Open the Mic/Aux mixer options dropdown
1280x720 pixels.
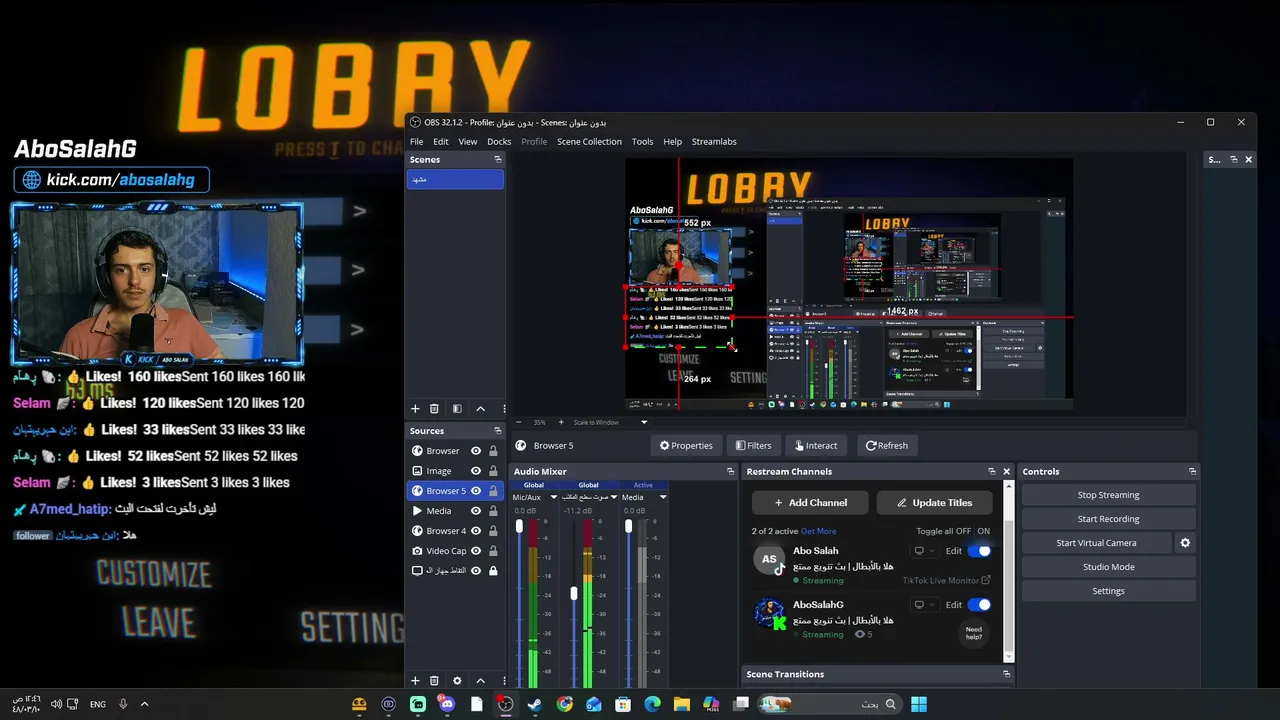click(x=554, y=497)
